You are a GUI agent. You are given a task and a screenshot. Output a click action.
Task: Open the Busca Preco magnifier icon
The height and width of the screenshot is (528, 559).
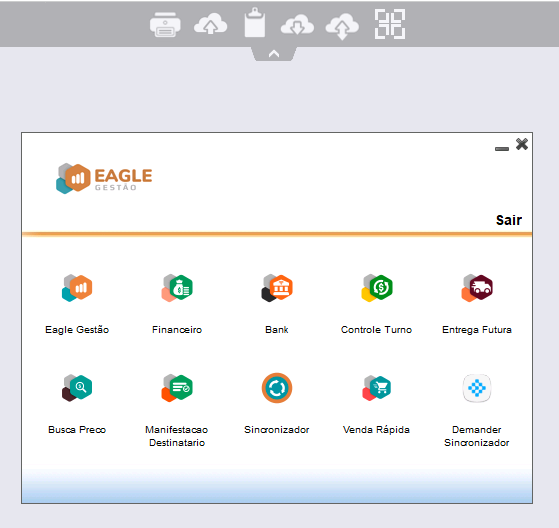(x=77, y=388)
